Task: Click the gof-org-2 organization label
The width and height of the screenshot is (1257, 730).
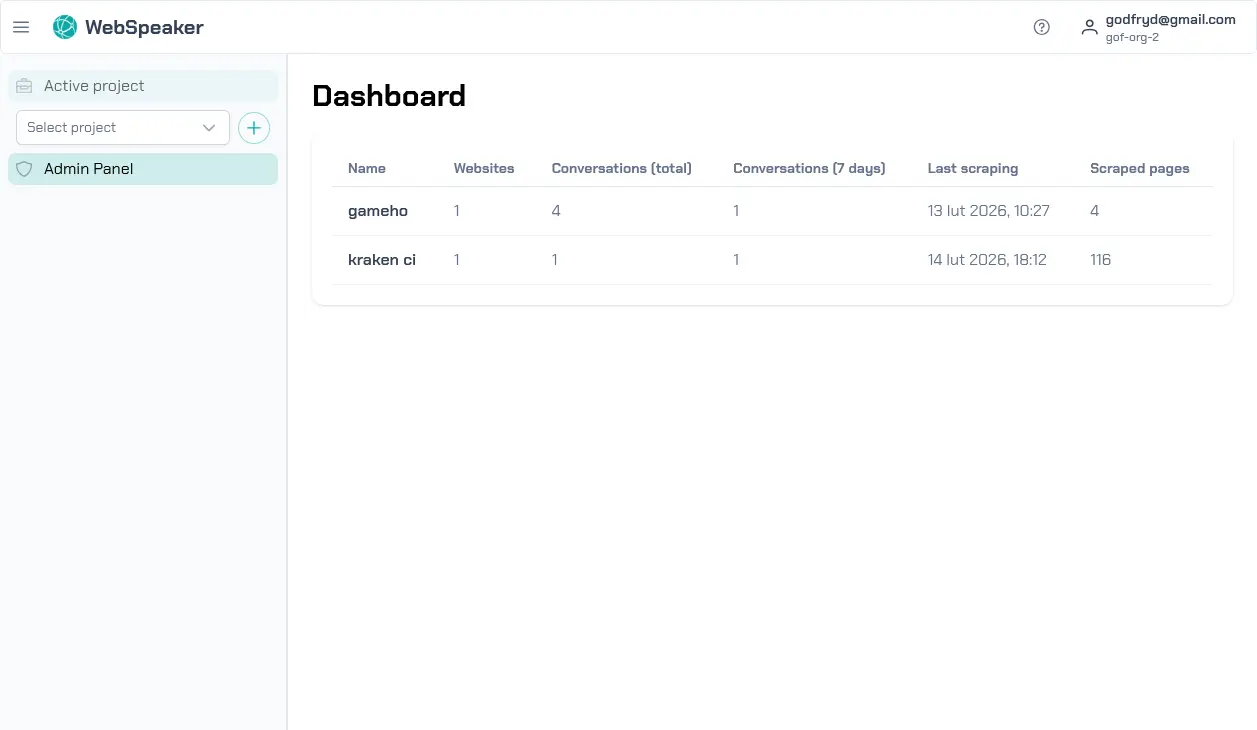Action: click(x=1131, y=37)
